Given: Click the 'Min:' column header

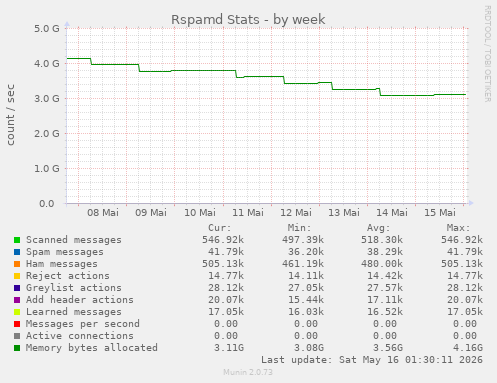Looking at the screenshot, I should (299, 228).
